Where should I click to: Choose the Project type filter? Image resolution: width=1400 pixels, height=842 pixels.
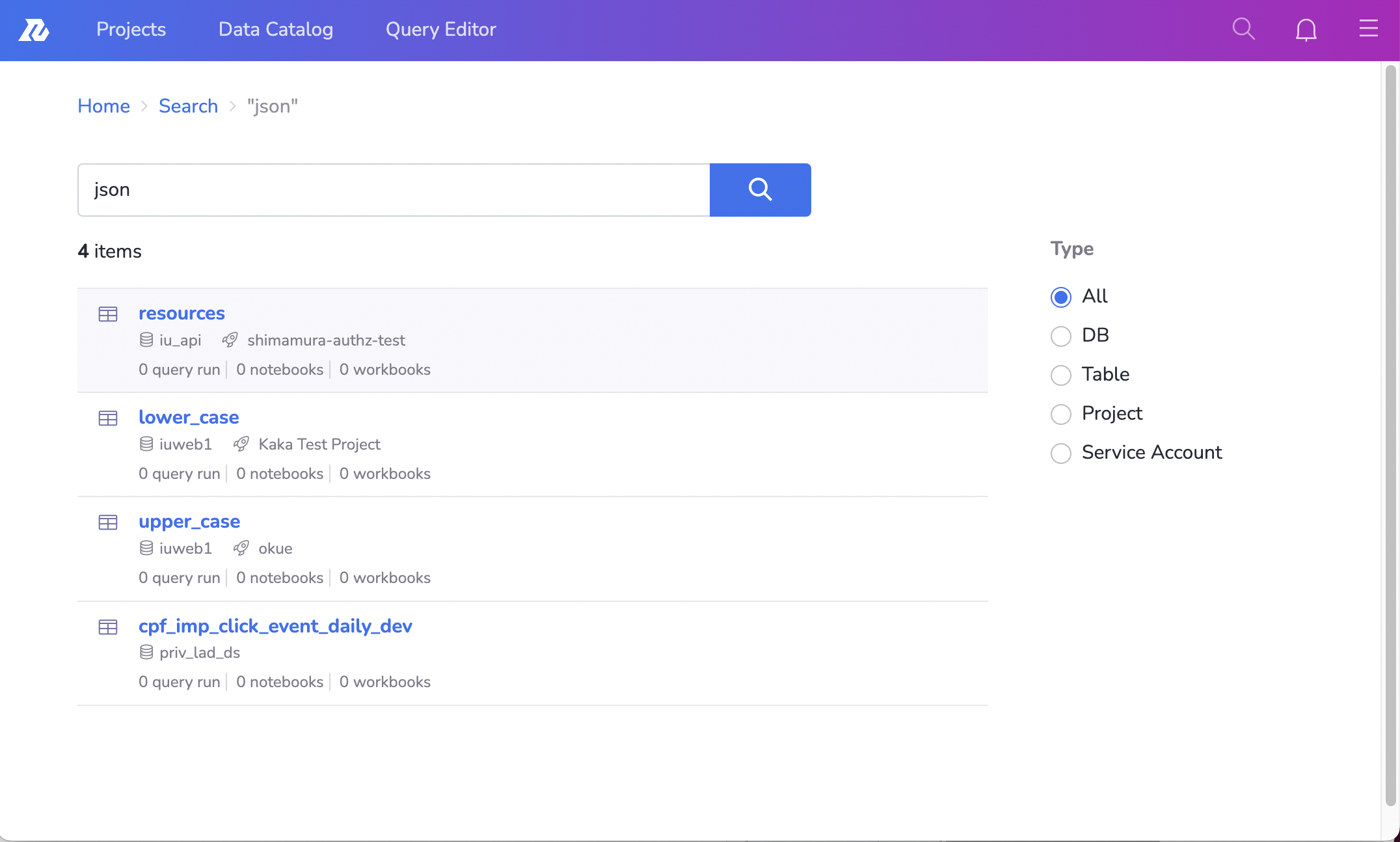pyautogui.click(x=1060, y=414)
